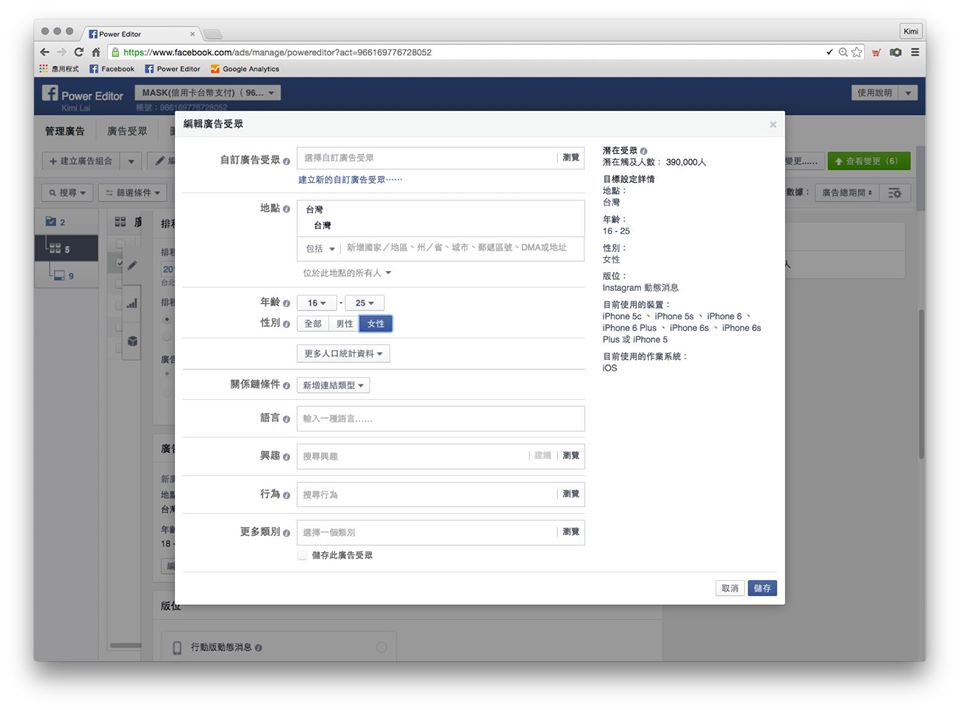
Task: Click info icon next to 語言
Action: tap(286, 419)
